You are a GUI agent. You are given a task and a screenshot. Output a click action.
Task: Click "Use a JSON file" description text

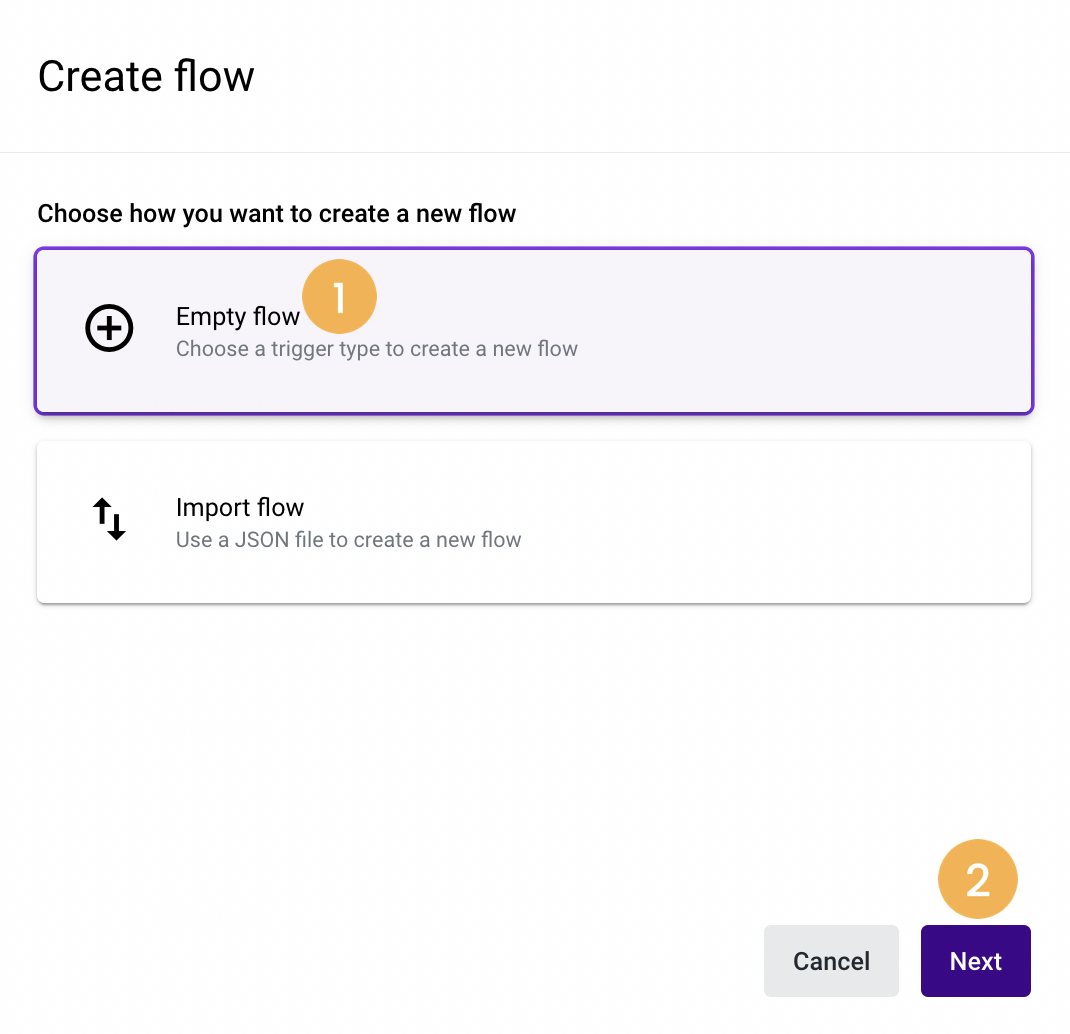pos(349,540)
